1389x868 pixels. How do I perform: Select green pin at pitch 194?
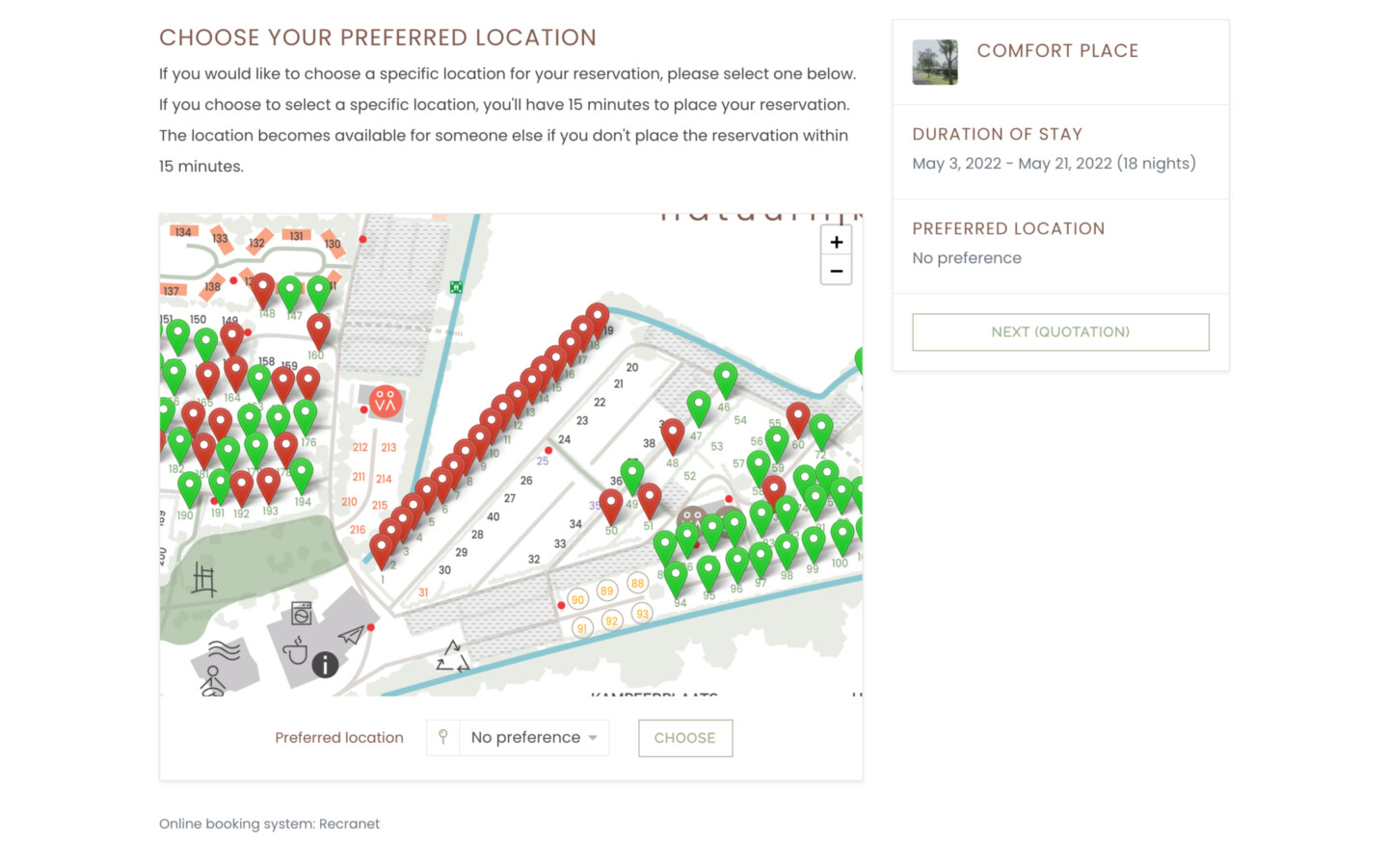pos(302,474)
